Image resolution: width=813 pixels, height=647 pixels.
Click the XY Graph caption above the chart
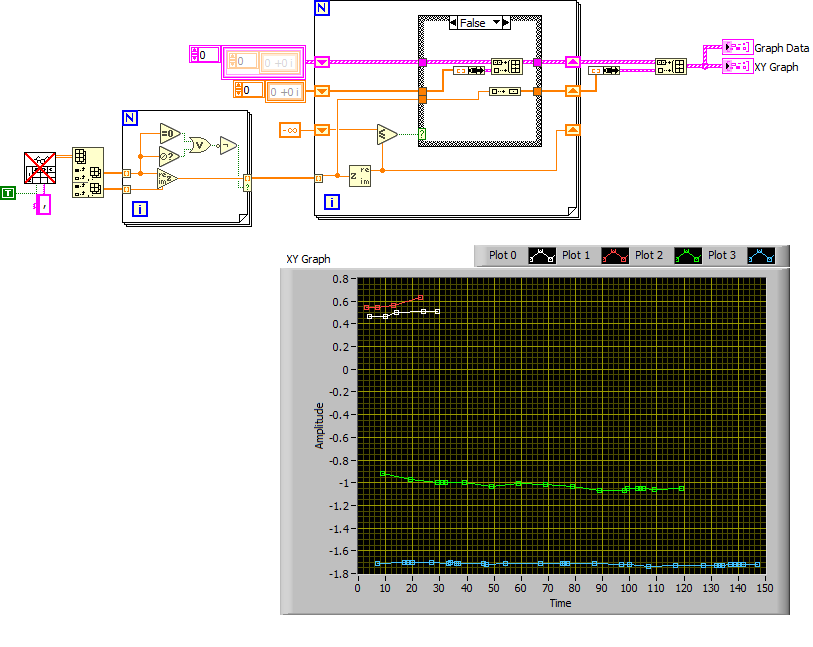click(308, 259)
